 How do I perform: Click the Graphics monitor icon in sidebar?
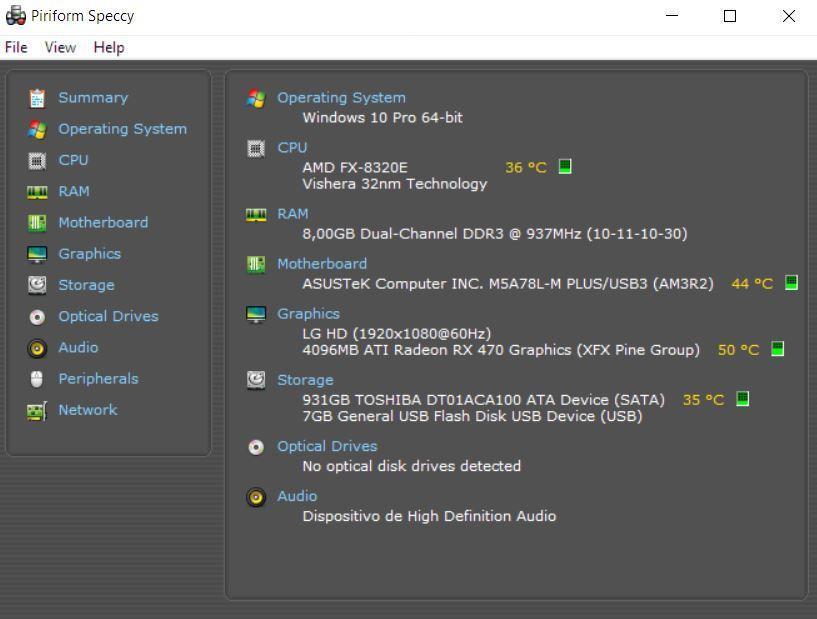(37, 254)
